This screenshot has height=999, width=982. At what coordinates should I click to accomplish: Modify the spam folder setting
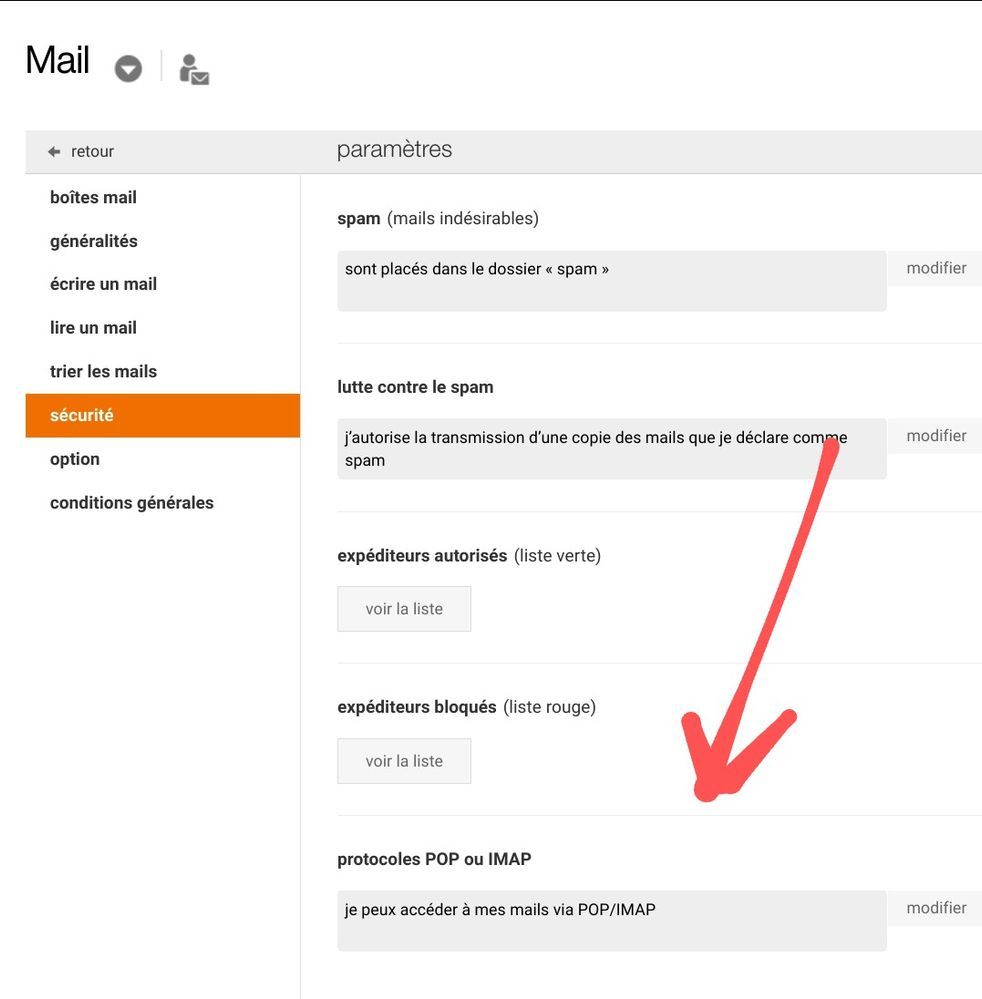click(x=936, y=266)
